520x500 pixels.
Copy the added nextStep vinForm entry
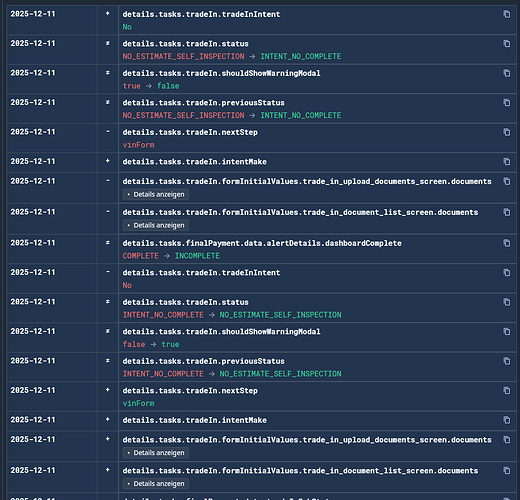coord(507,390)
